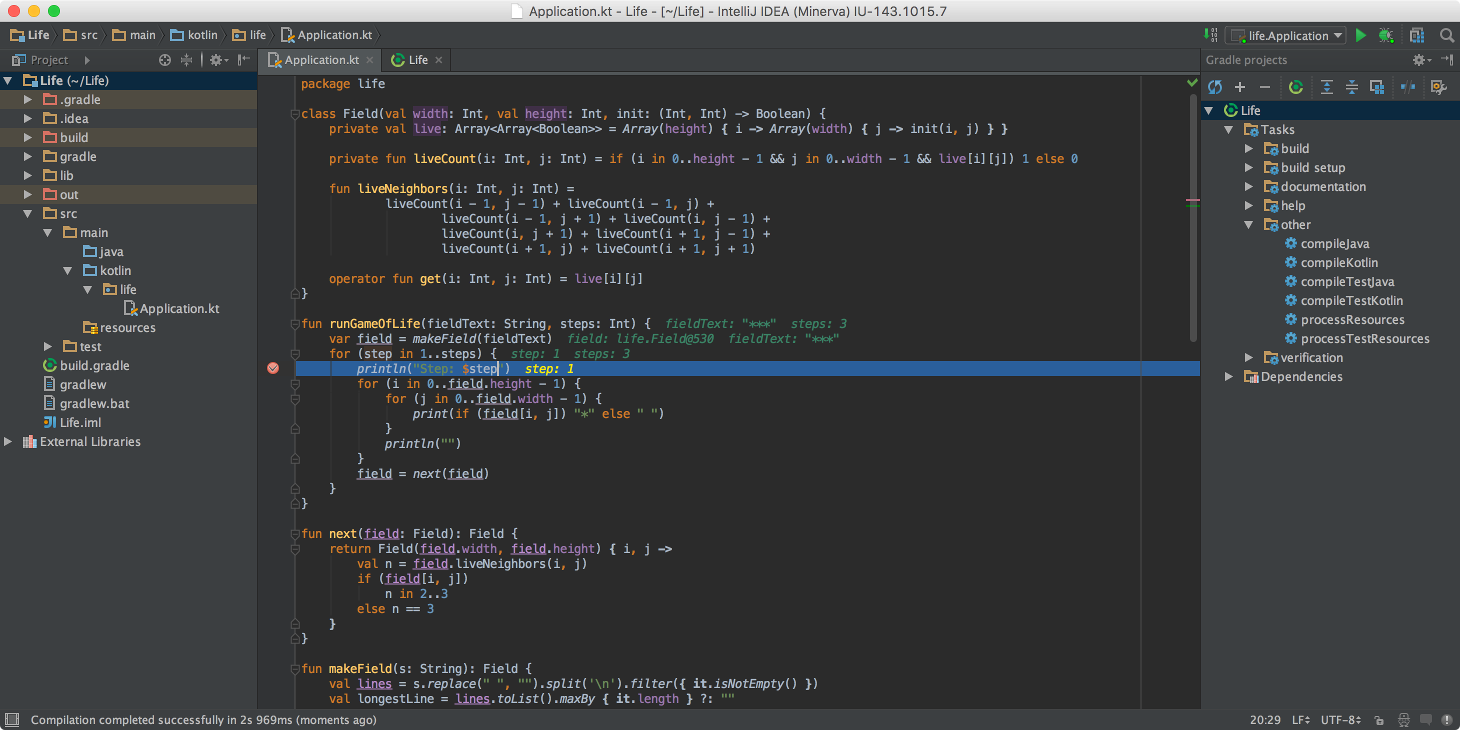Attach a Gradle project with plus icon

click(1240, 87)
